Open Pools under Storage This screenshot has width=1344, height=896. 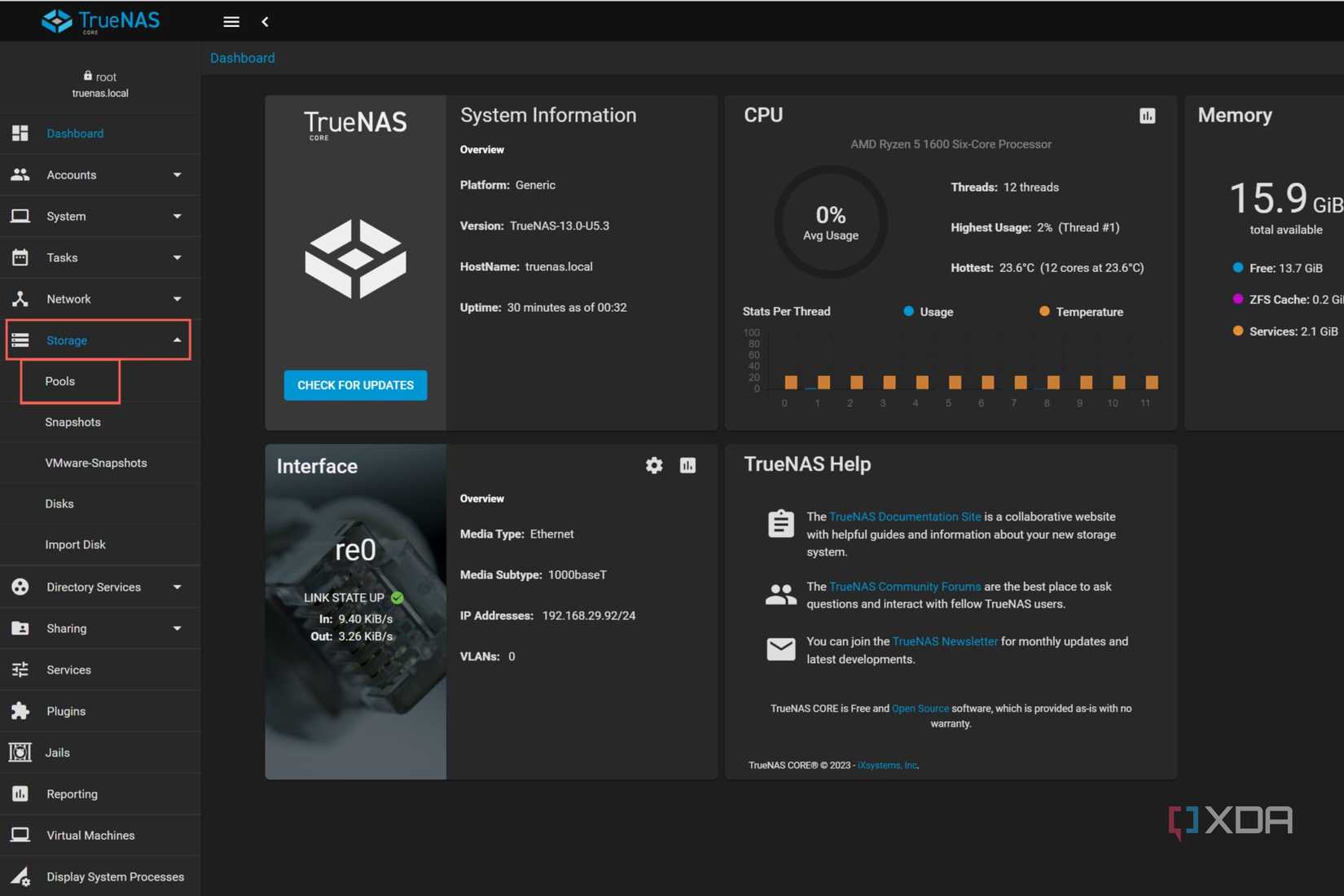pyautogui.click(x=59, y=381)
